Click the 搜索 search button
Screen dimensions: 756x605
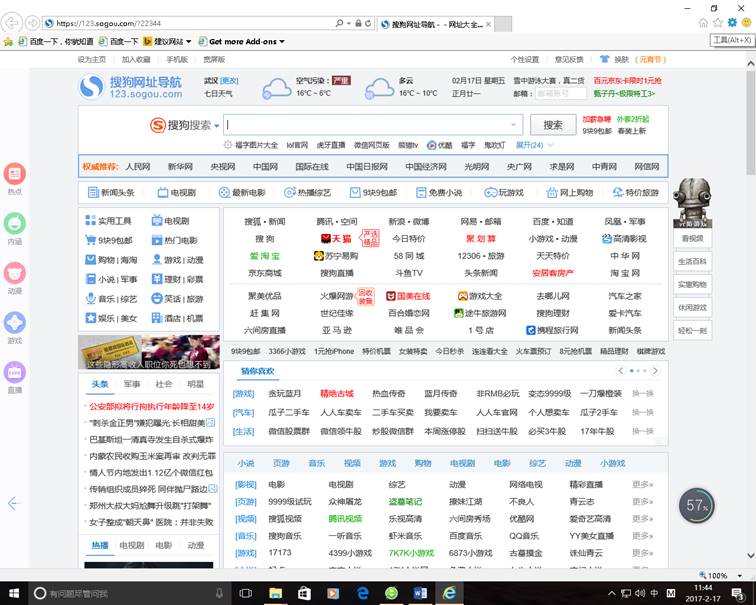tap(553, 125)
